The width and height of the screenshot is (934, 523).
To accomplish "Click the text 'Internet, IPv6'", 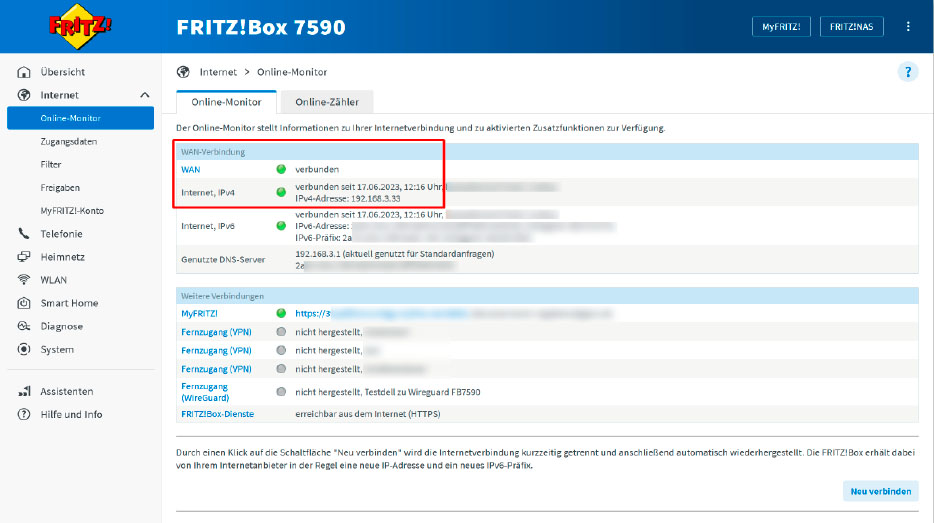I will 208,226.
